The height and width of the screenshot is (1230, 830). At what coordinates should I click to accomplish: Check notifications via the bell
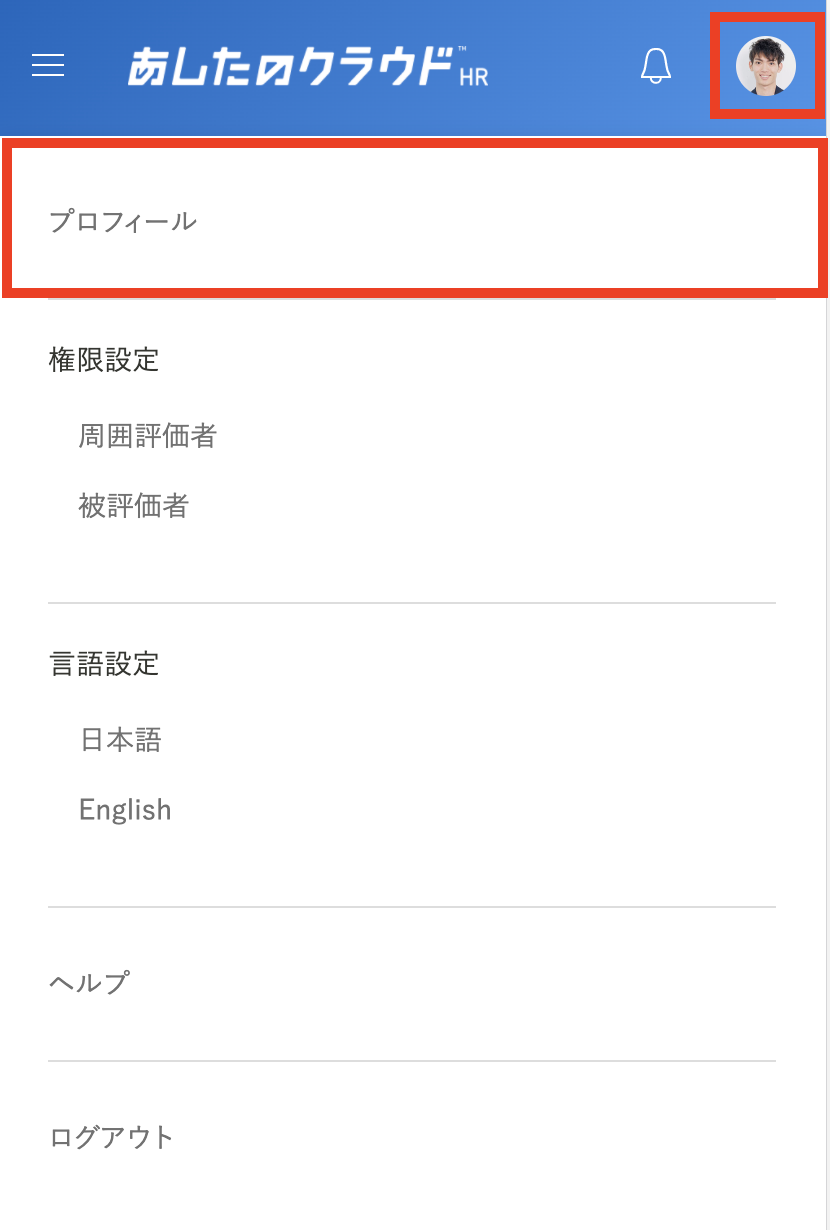coord(656,66)
